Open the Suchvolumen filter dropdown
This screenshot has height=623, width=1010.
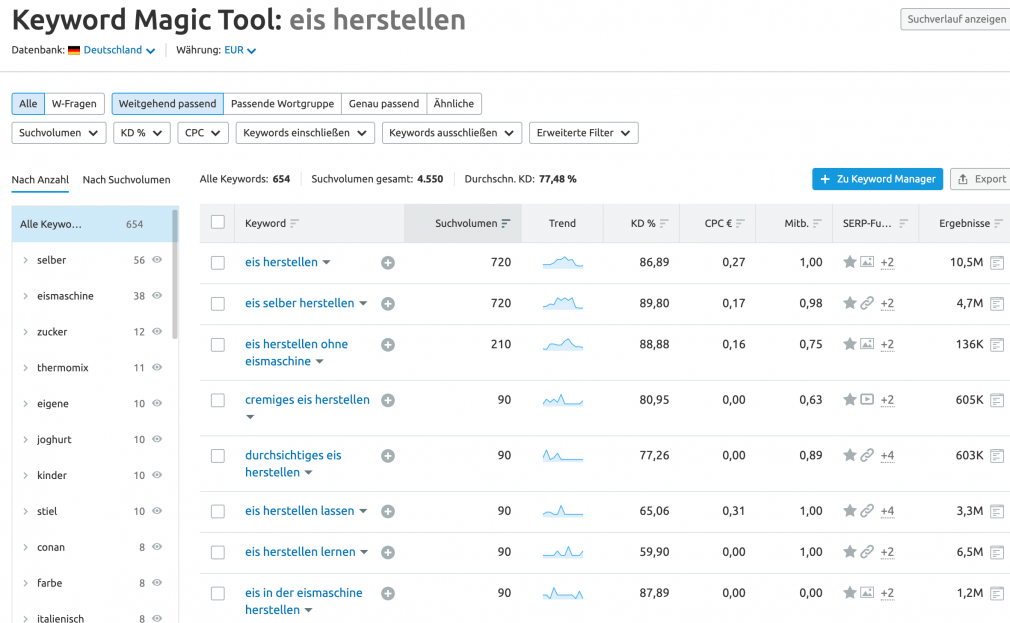coord(59,133)
